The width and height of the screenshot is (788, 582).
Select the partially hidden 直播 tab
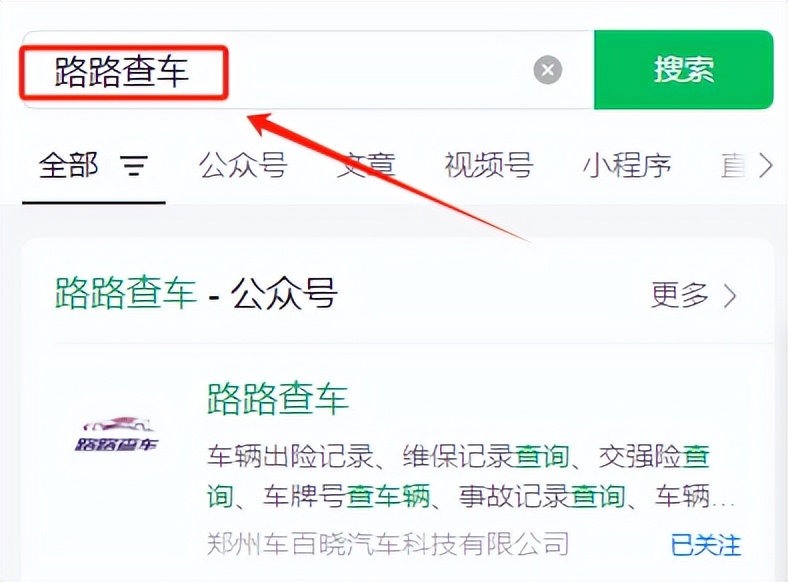coord(734,165)
